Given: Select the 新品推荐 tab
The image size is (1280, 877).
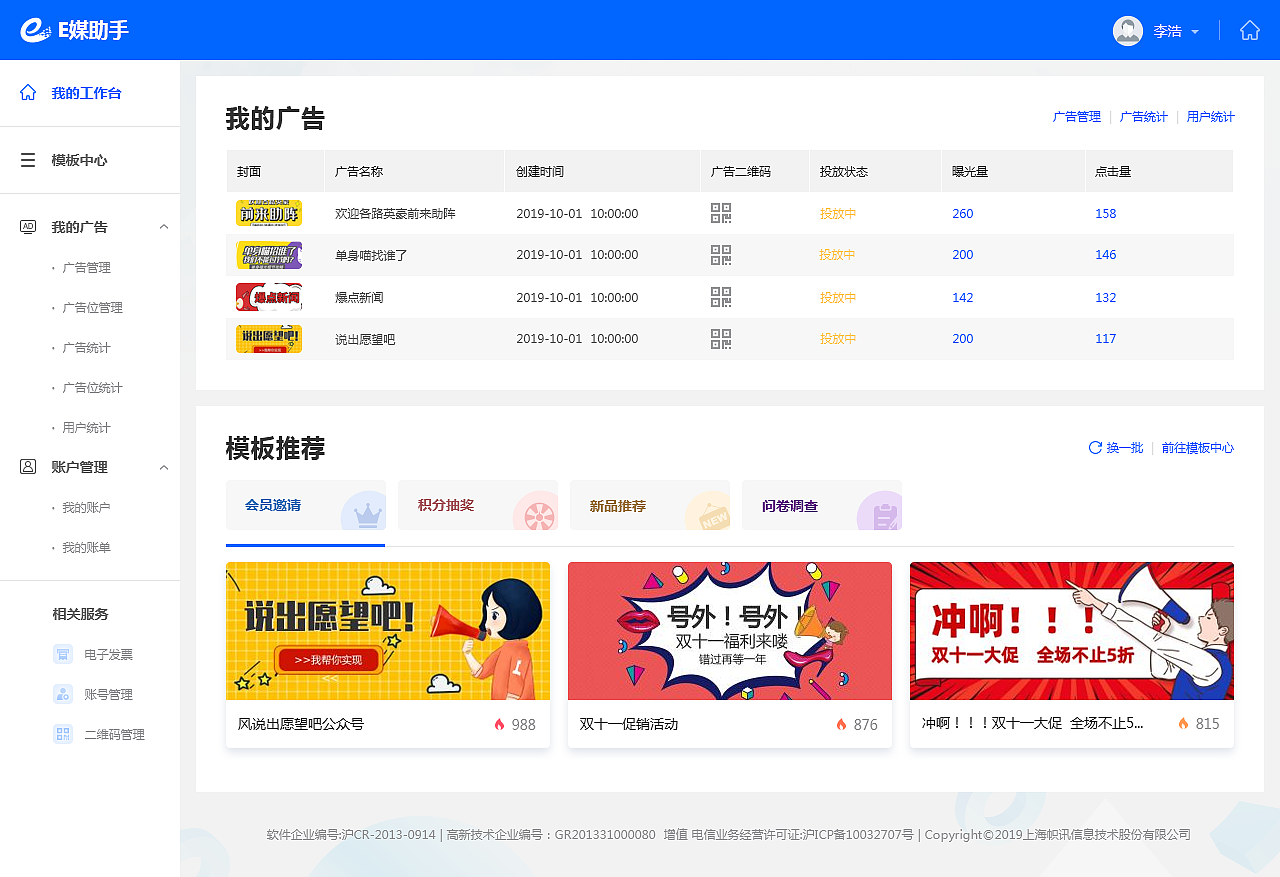Looking at the screenshot, I should [x=650, y=505].
